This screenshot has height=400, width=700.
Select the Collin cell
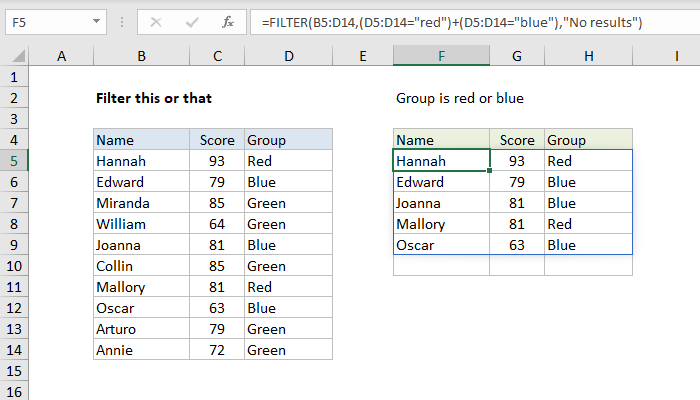pos(142,266)
